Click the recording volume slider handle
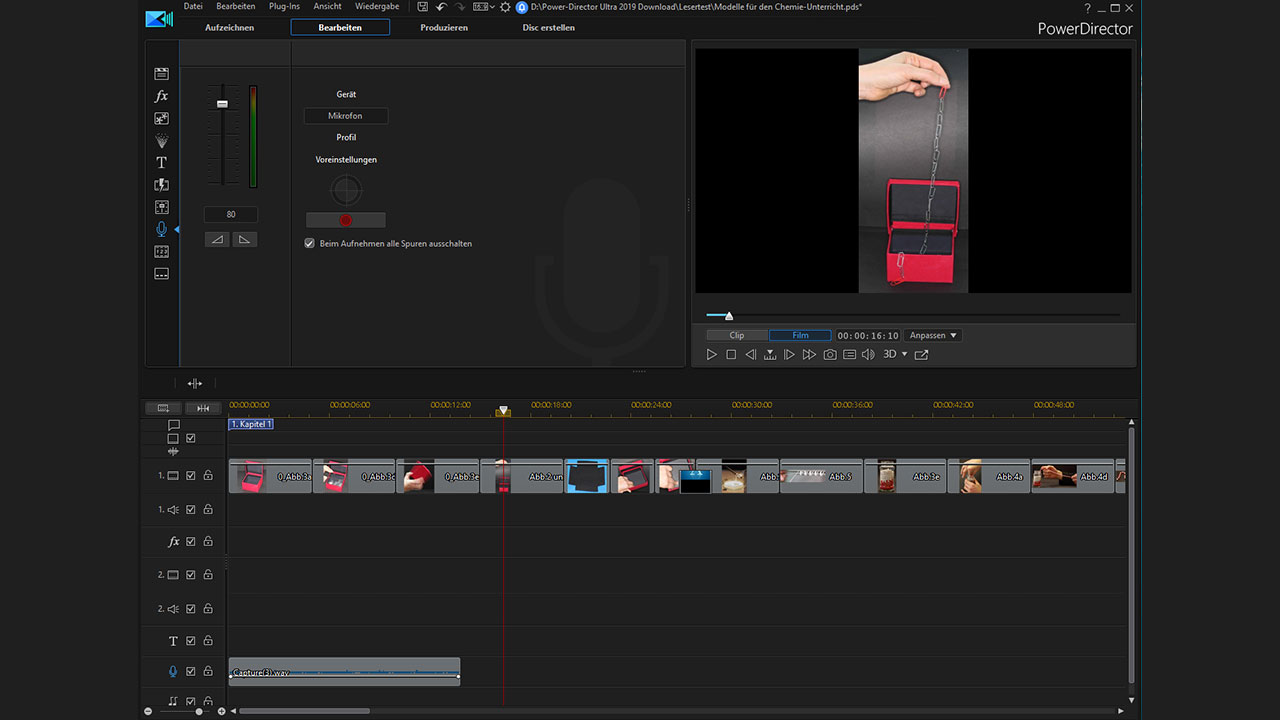Image resolution: width=1280 pixels, height=720 pixels. point(222,104)
